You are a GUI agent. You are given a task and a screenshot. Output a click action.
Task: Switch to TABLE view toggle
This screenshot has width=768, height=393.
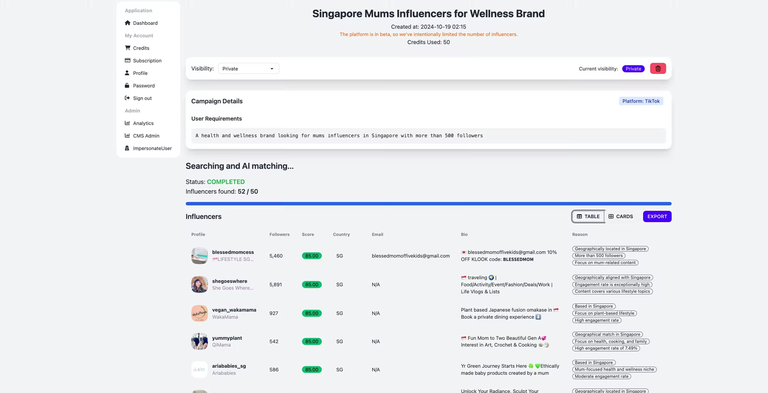point(588,216)
